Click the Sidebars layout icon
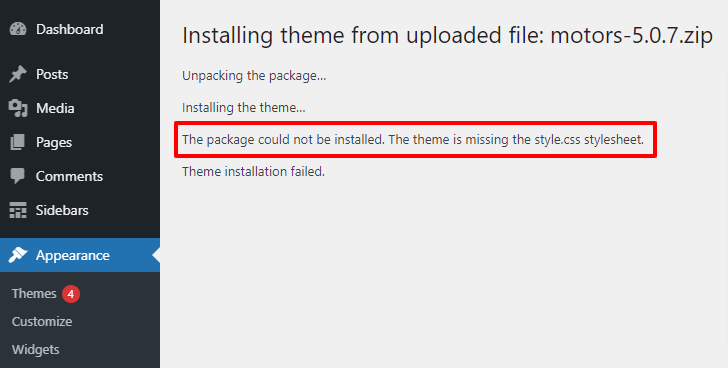 pos(18,210)
